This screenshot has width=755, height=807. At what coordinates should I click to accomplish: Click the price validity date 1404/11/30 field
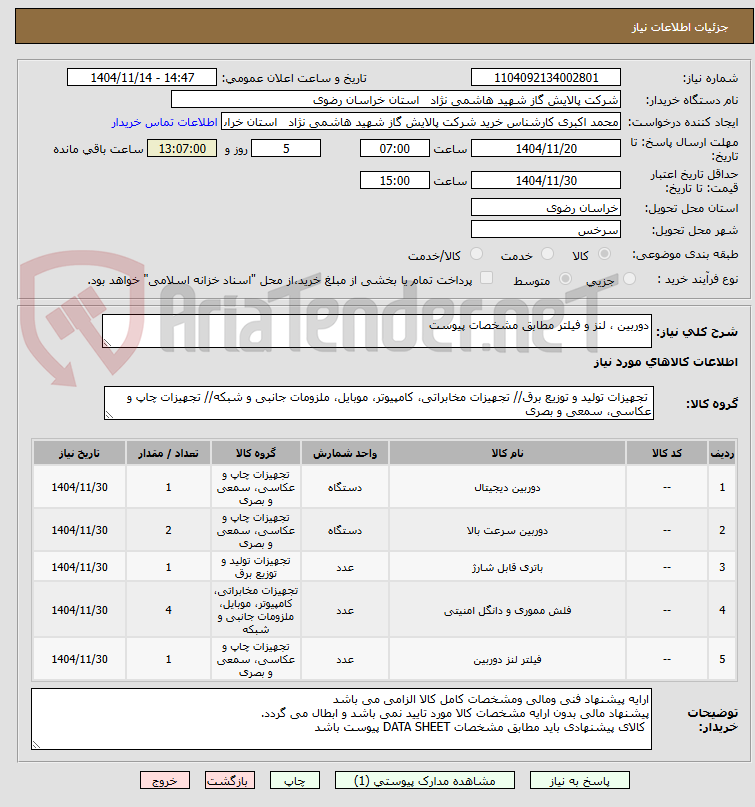[x=546, y=181]
